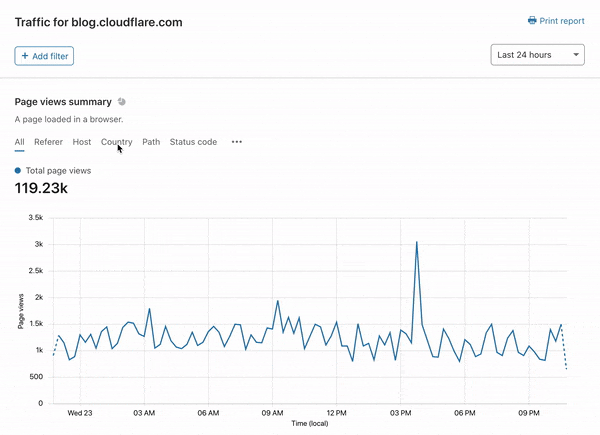Open the three-dot more tabs menu
Image resolution: width=600 pixels, height=435 pixels.
click(237, 142)
